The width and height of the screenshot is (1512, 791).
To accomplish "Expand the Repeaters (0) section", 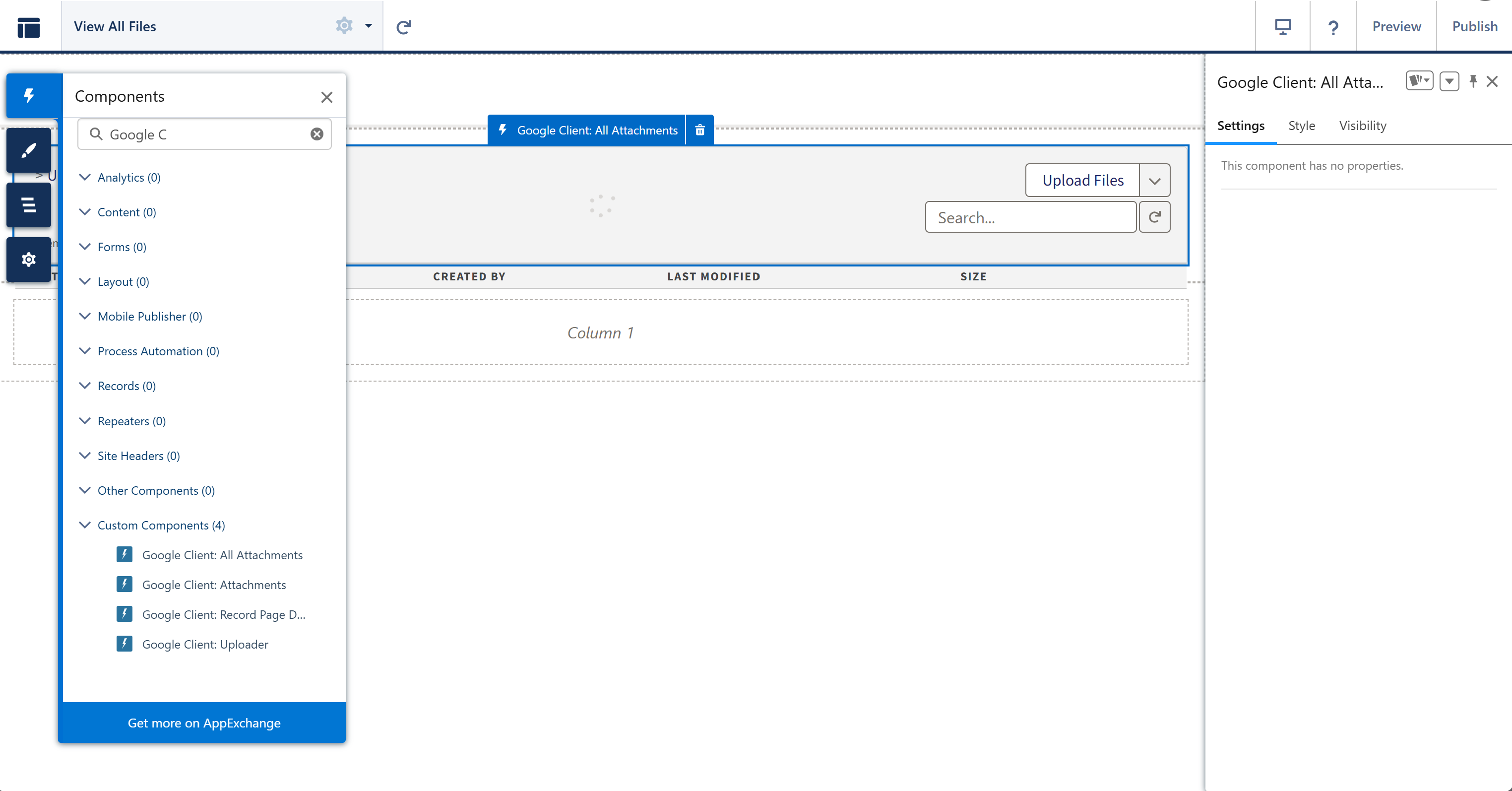I will [122, 421].
